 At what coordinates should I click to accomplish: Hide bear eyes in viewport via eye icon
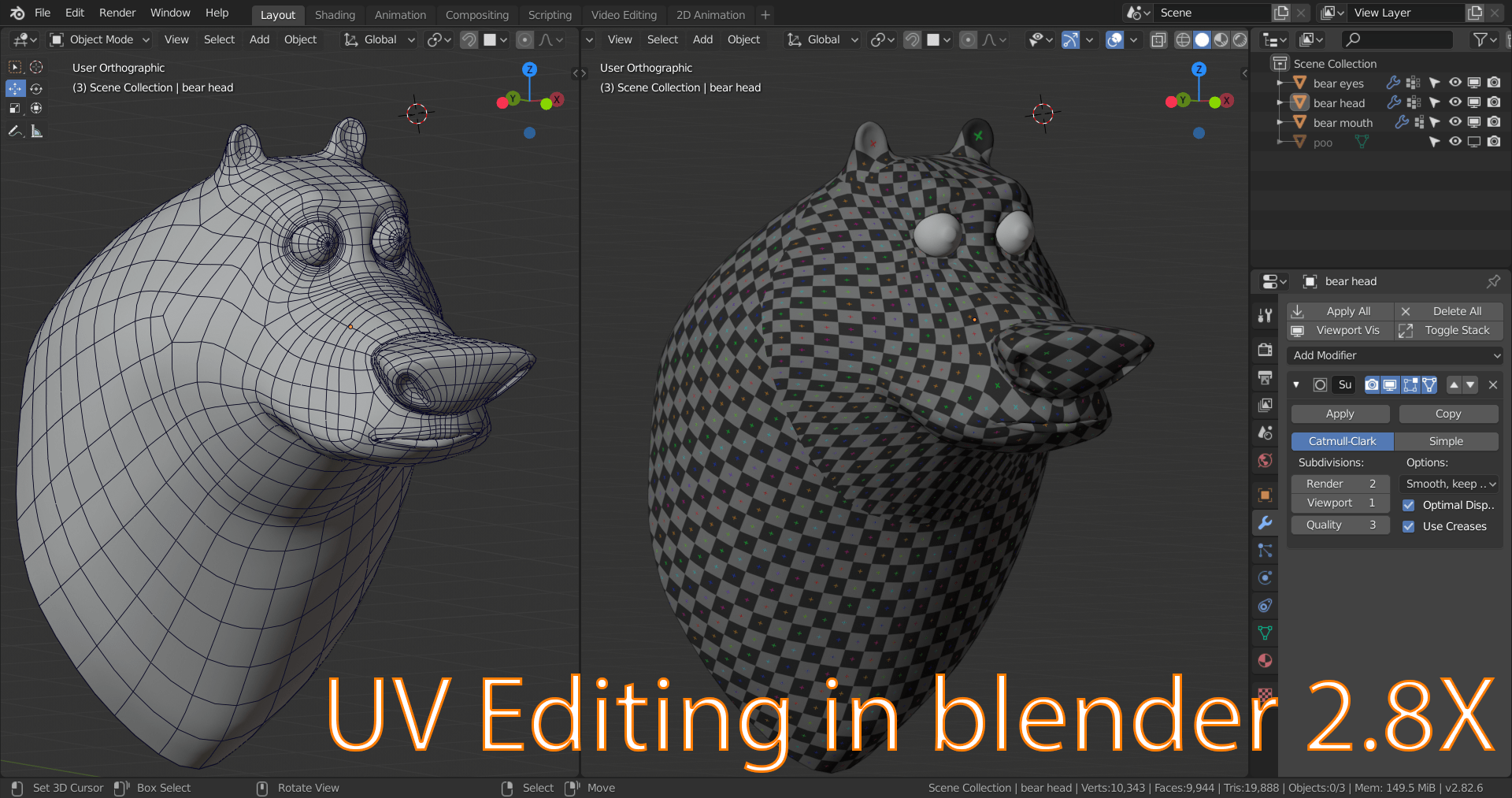point(1455,83)
